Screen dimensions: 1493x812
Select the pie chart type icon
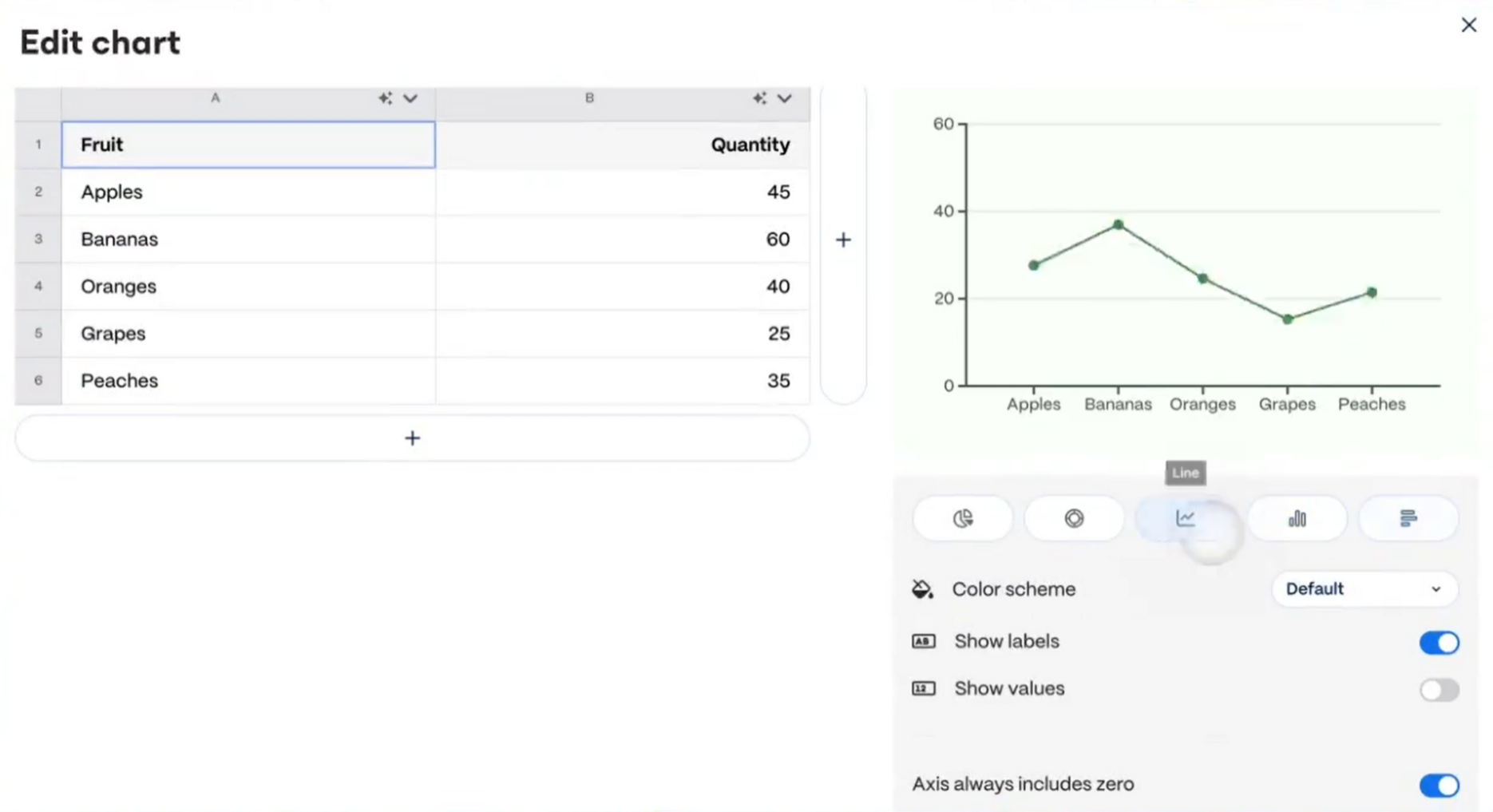(963, 518)
